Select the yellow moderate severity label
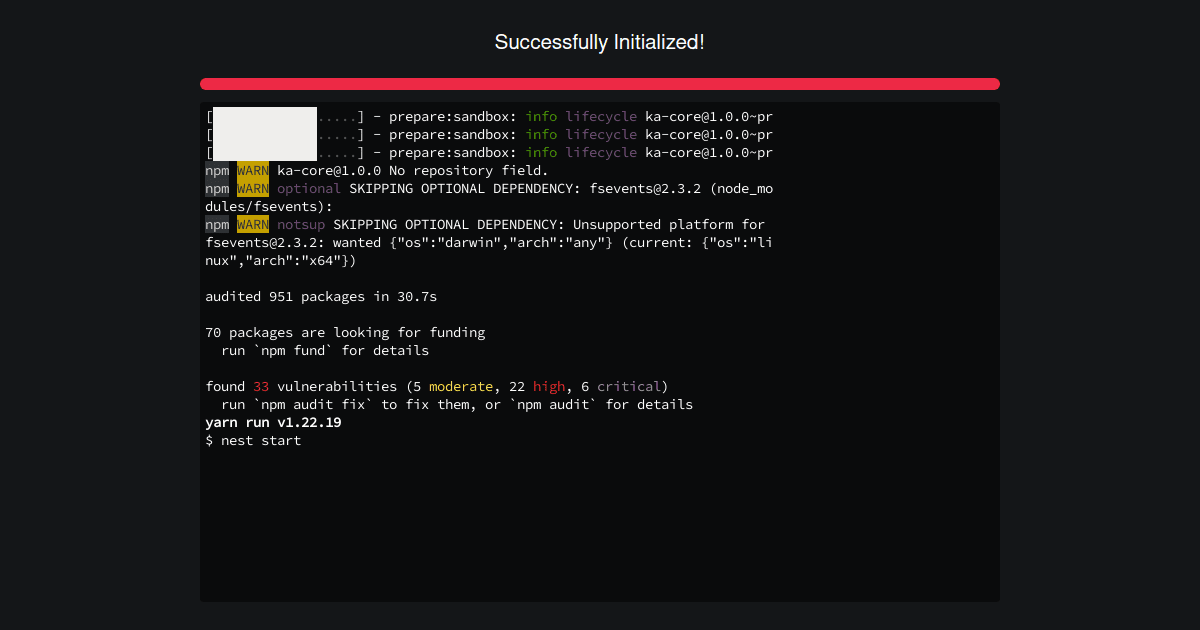1200x630 pixels. coord(461,386)
